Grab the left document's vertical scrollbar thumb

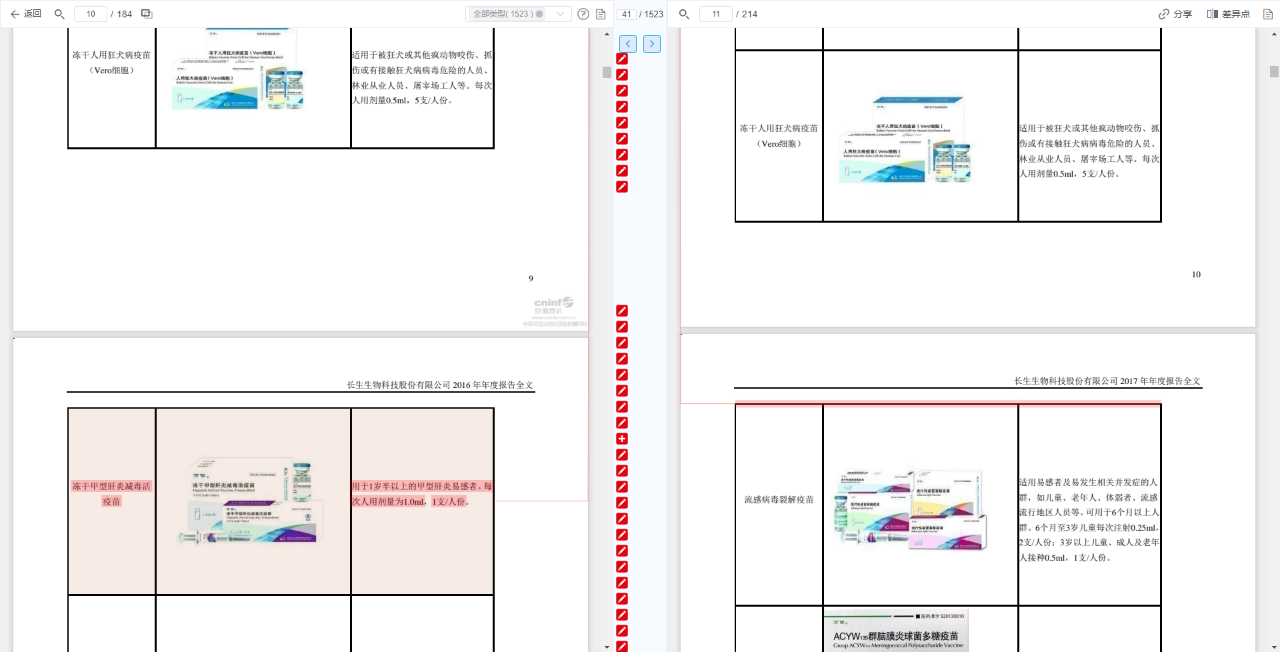tap(607, 72)
